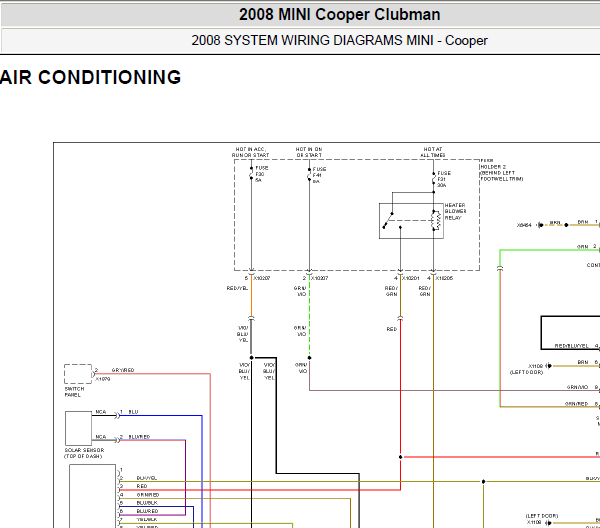This screenshot has height=528, width=600.
Task: Select the FUSE F41 5A label
Action: (x=319, y=175)
